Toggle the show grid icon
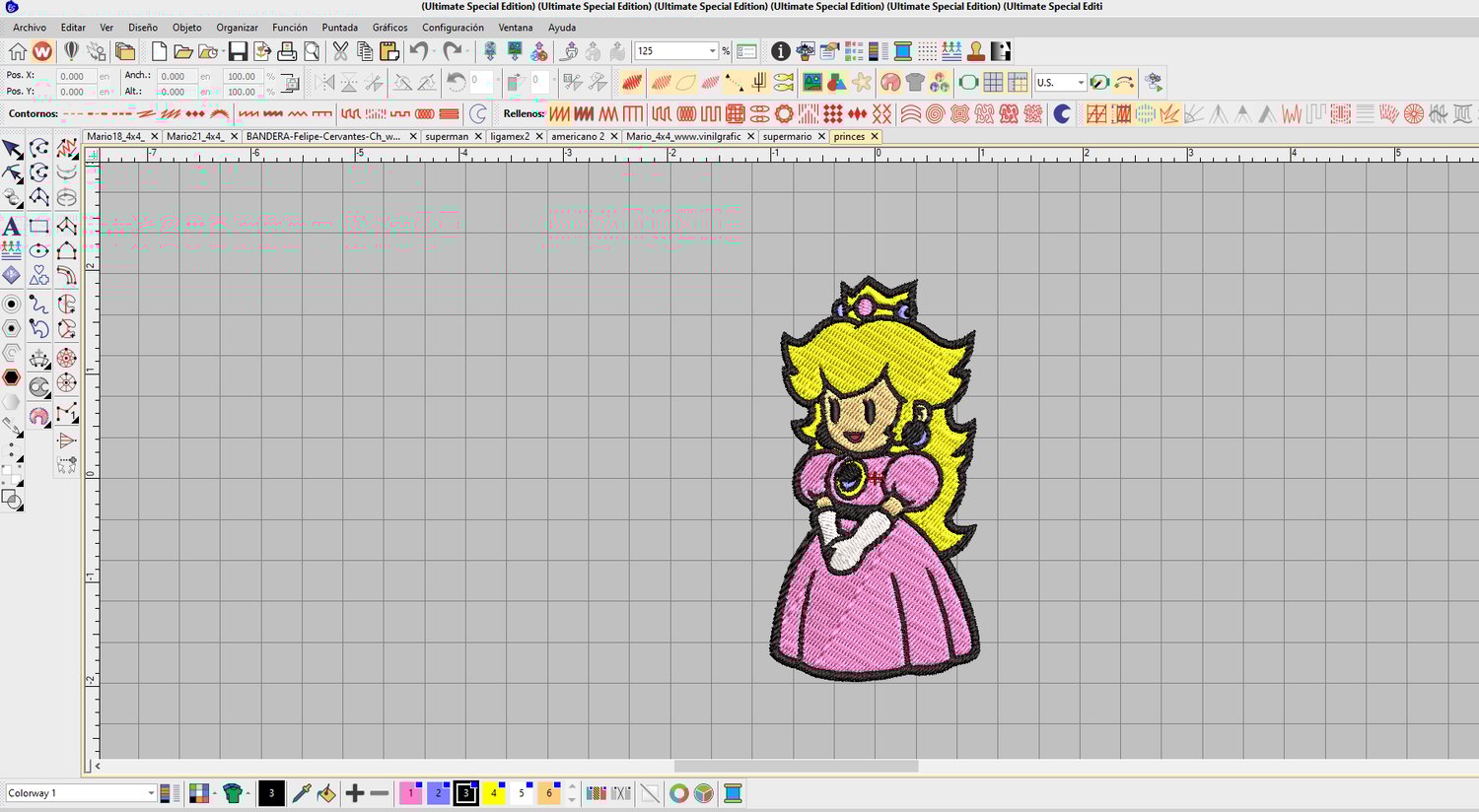 click(993, 83)
